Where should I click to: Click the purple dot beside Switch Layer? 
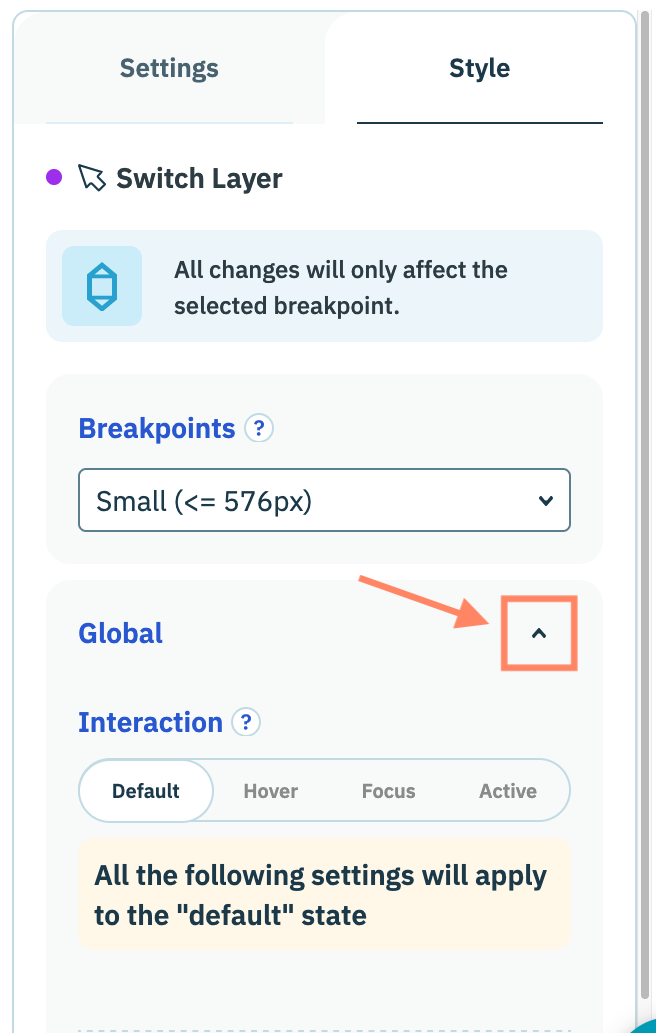coord(55,178)
